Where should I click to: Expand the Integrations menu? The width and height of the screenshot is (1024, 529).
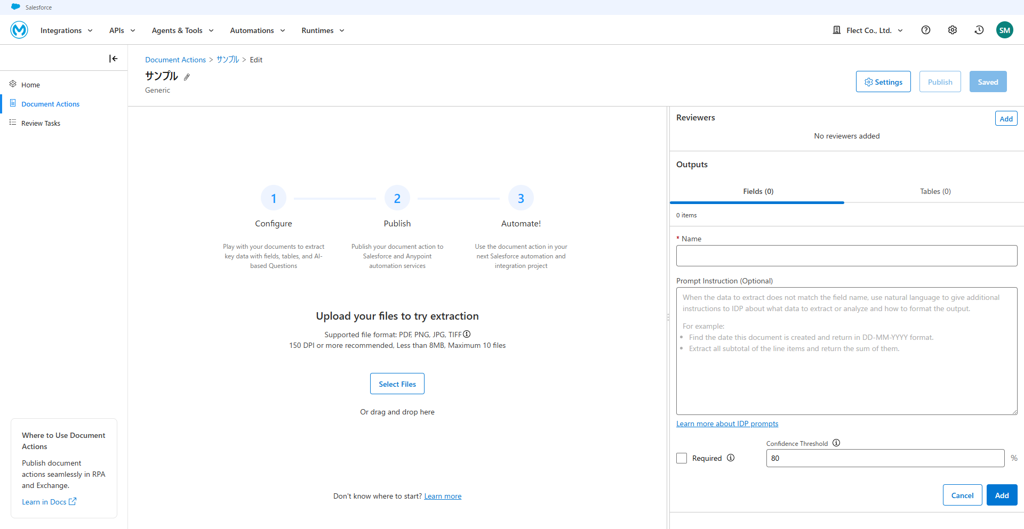pyautogui.click(x=67, y=30)
